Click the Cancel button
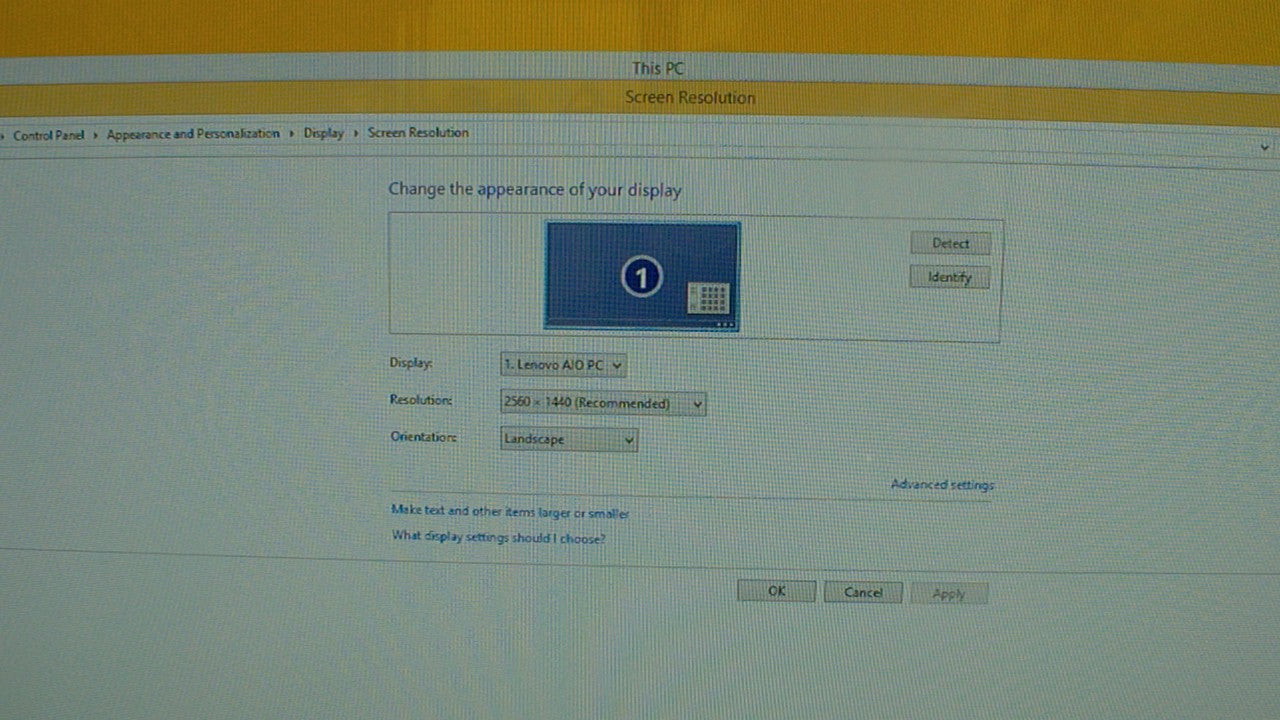This screenshot has height=720, width=1280. (x=862, y=592)
